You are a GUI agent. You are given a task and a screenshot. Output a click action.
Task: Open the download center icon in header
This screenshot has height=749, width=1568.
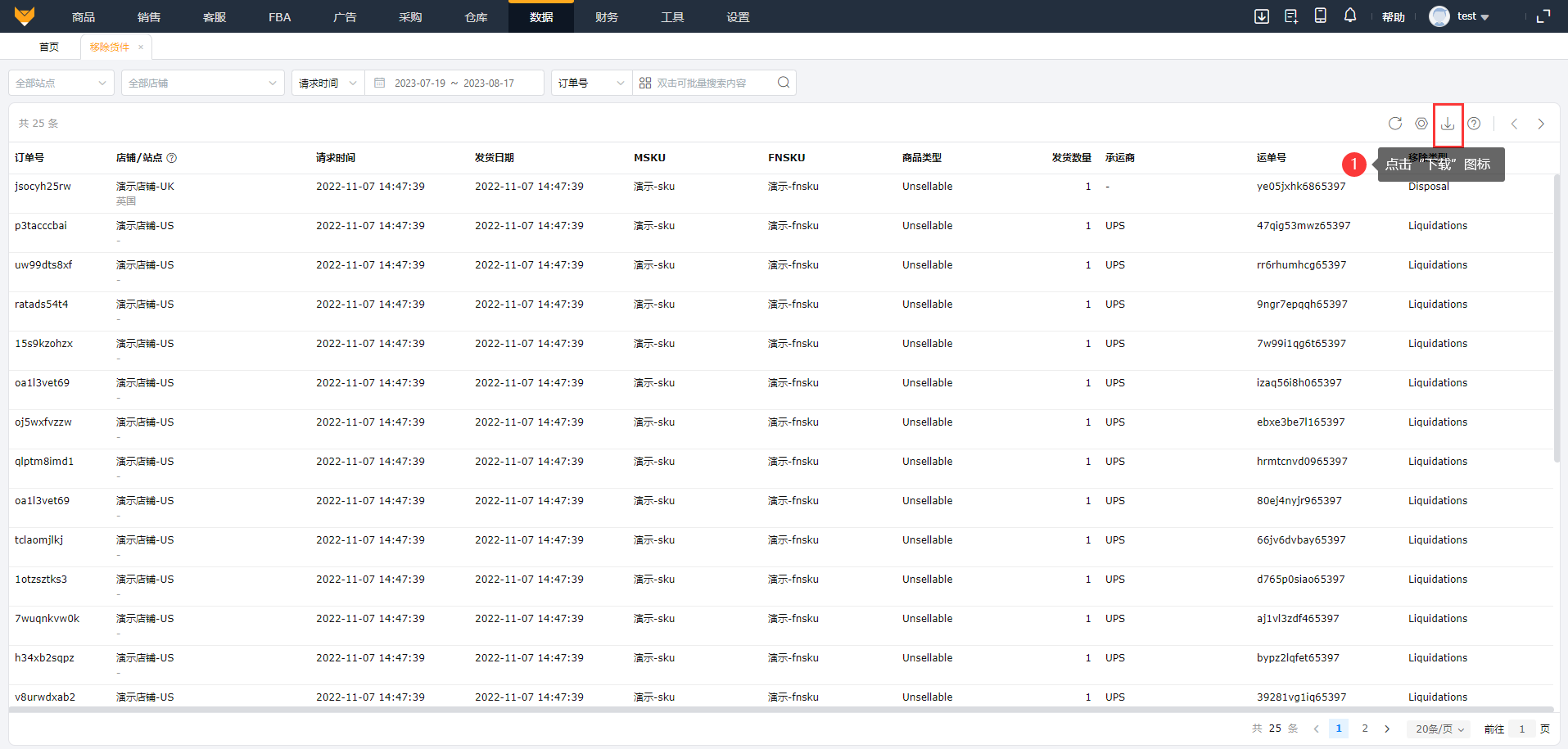1262,16
